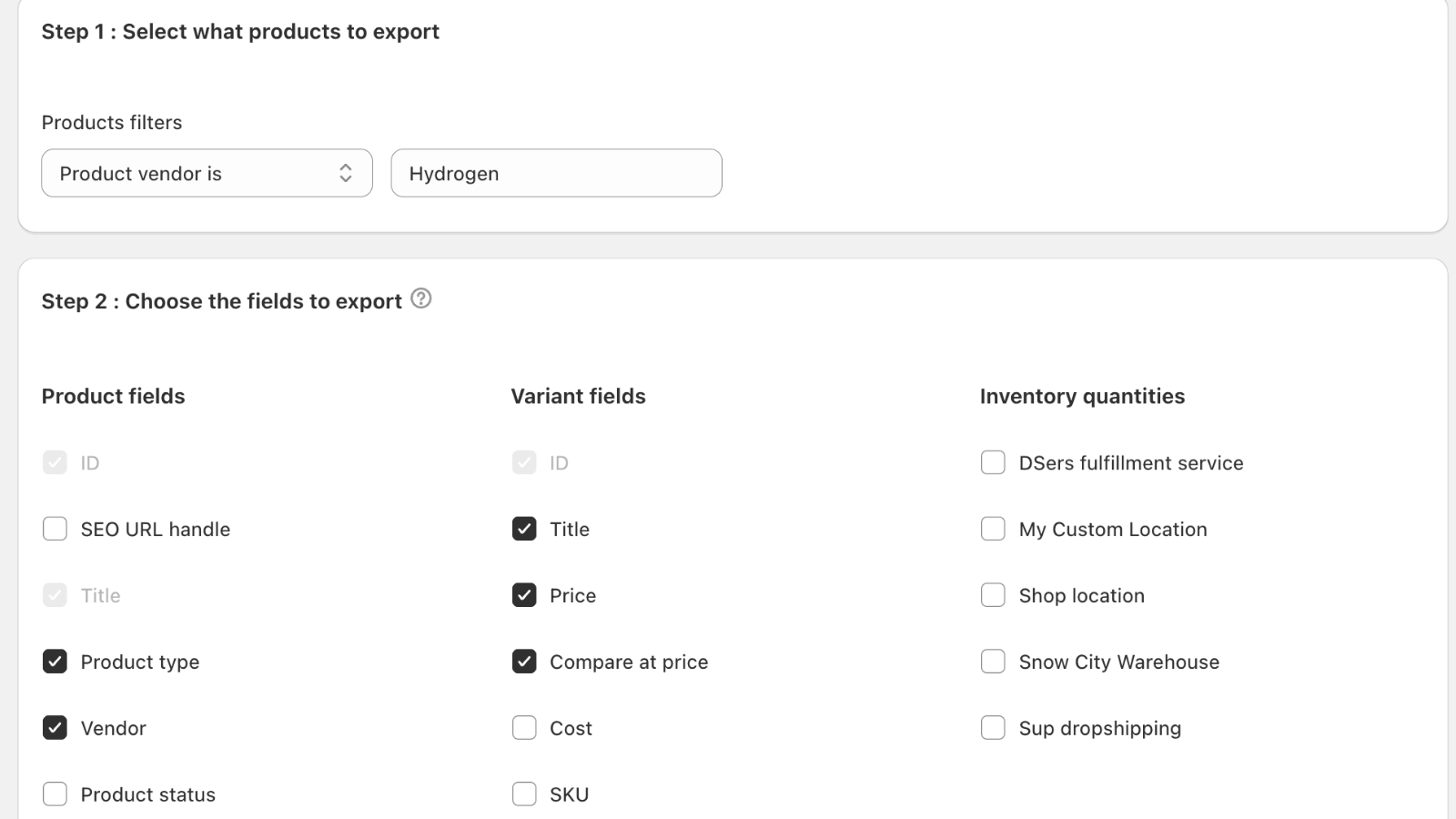Open help icon beside Step 2 heading
Screen dimensions: 1456x819
tap(420, 298)
